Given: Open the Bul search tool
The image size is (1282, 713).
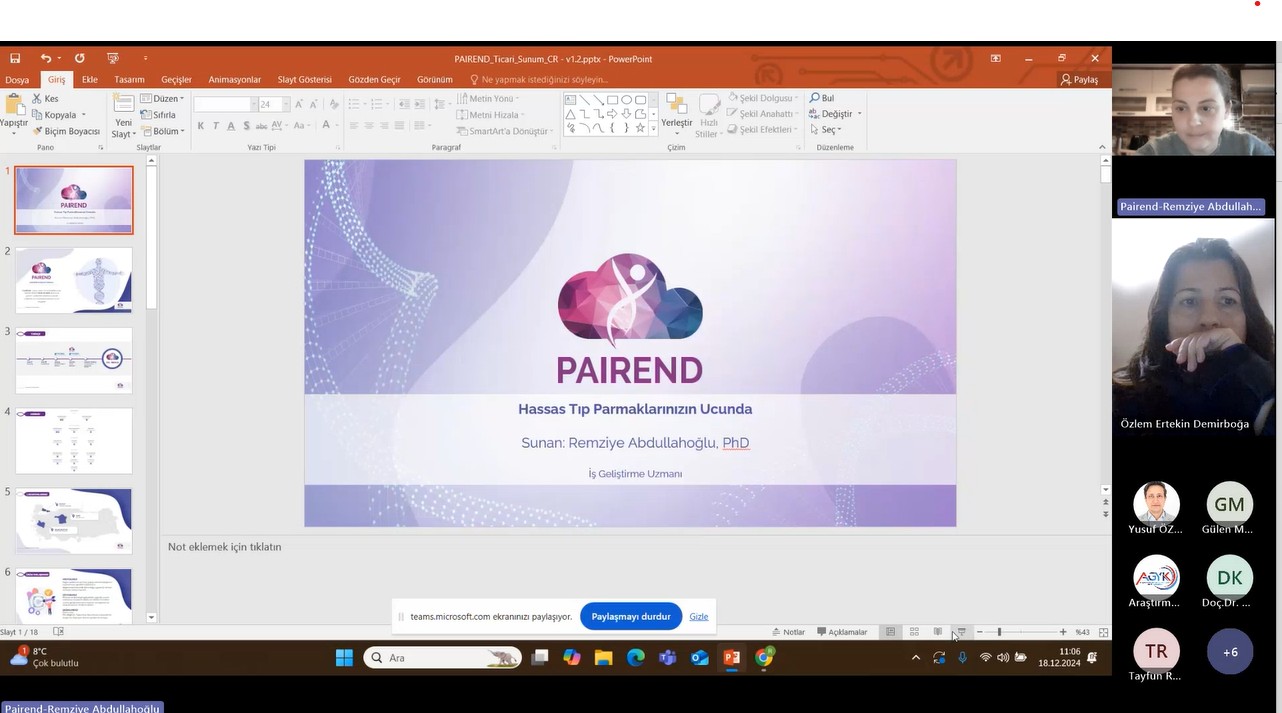Looking at the screenshot, I should coord(822,99).
